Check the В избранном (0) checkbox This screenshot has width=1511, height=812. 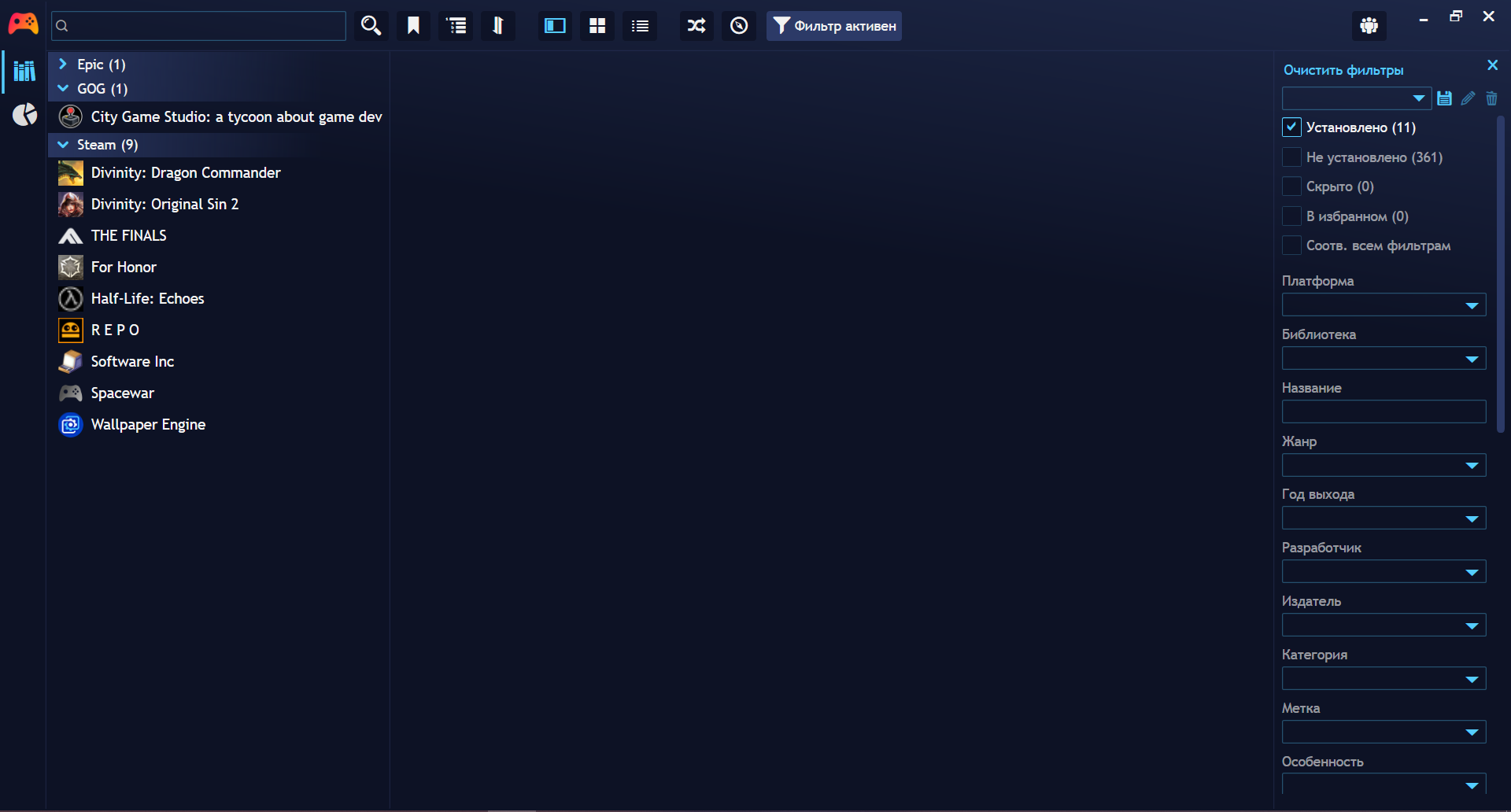[1291, 216]
